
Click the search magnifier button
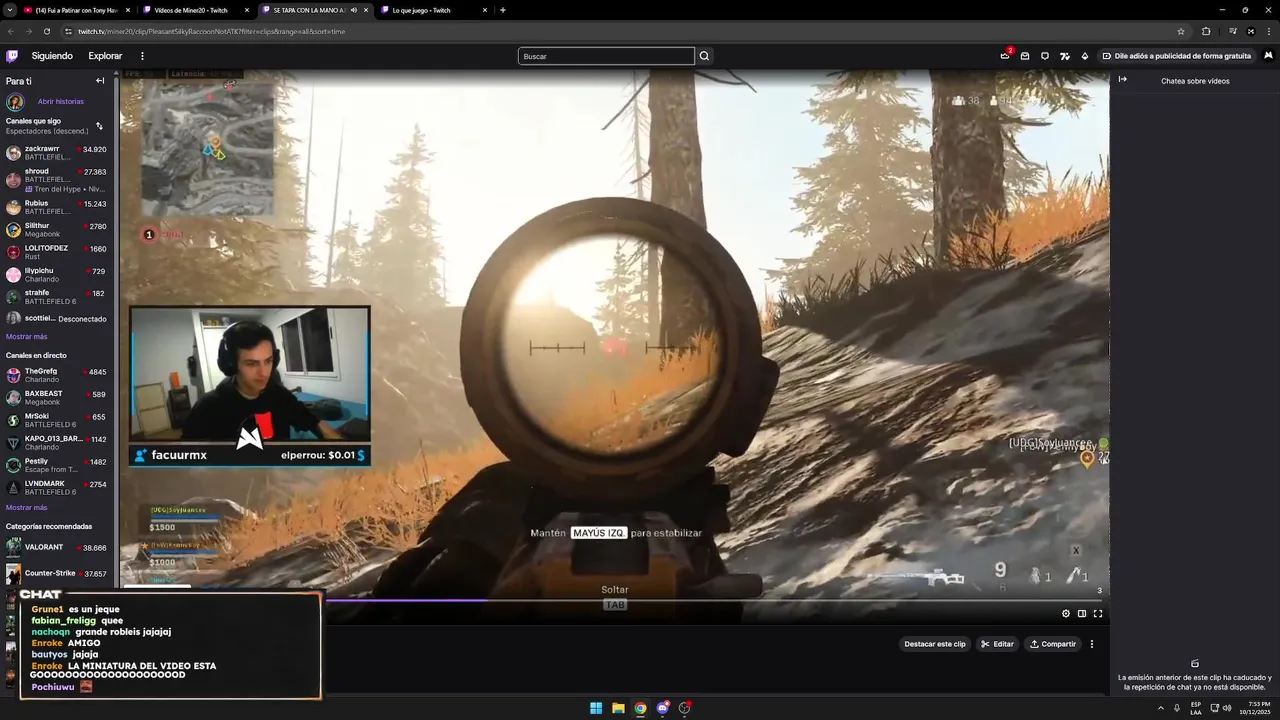[704, 56]
